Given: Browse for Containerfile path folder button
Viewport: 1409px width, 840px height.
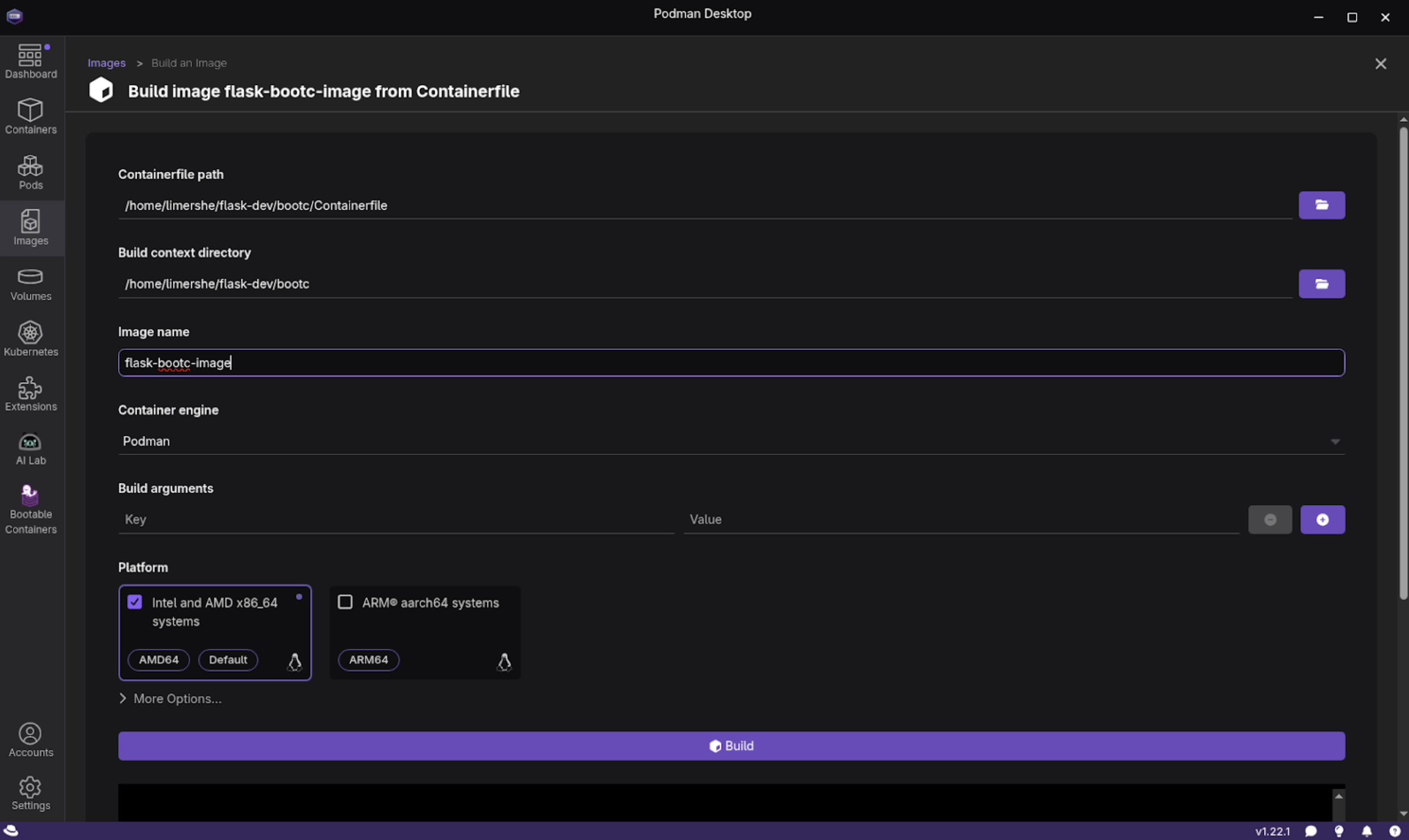Looking at the screenshot, I should (1321, 205).
